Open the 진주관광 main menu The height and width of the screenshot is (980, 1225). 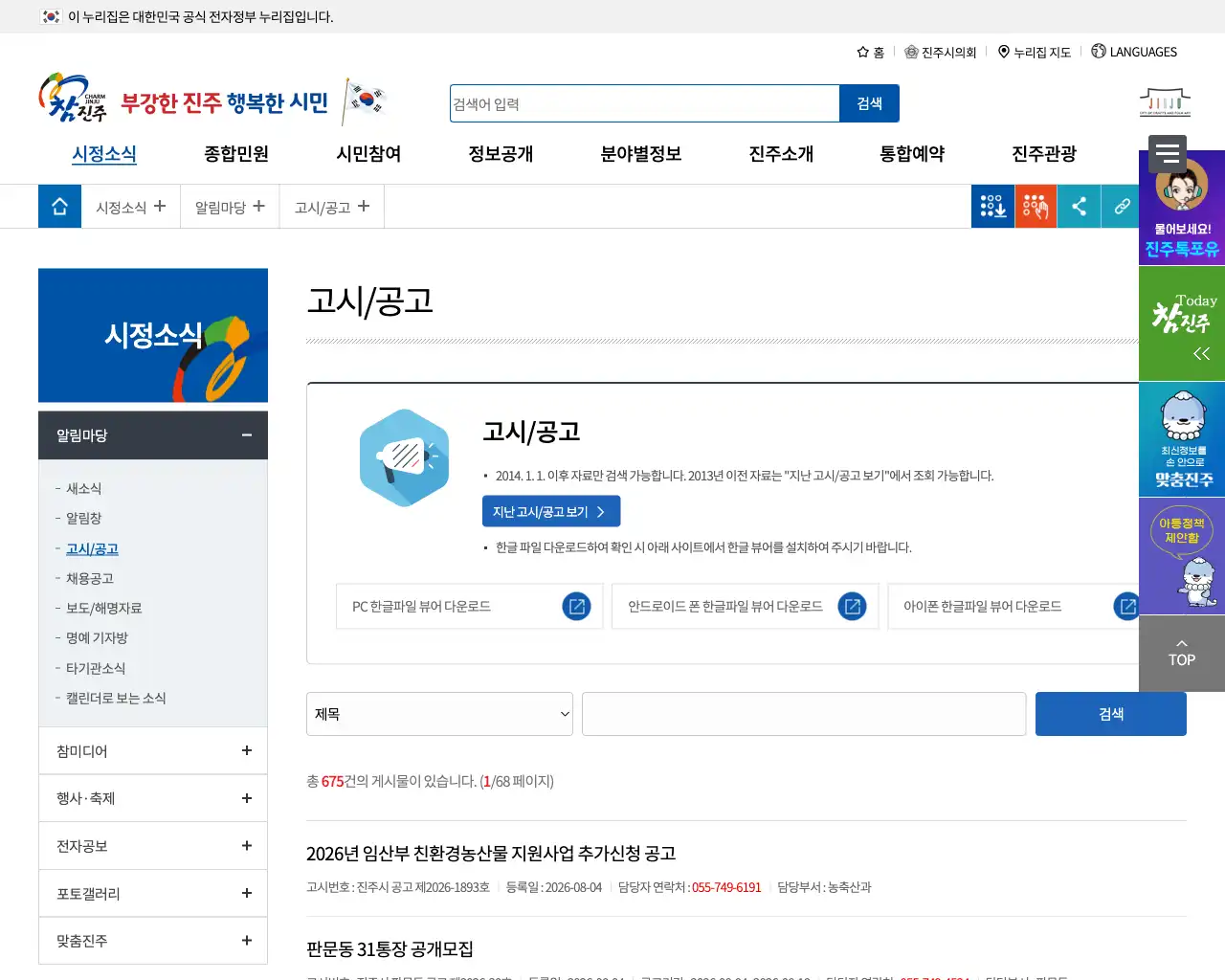click(1044, 154)
